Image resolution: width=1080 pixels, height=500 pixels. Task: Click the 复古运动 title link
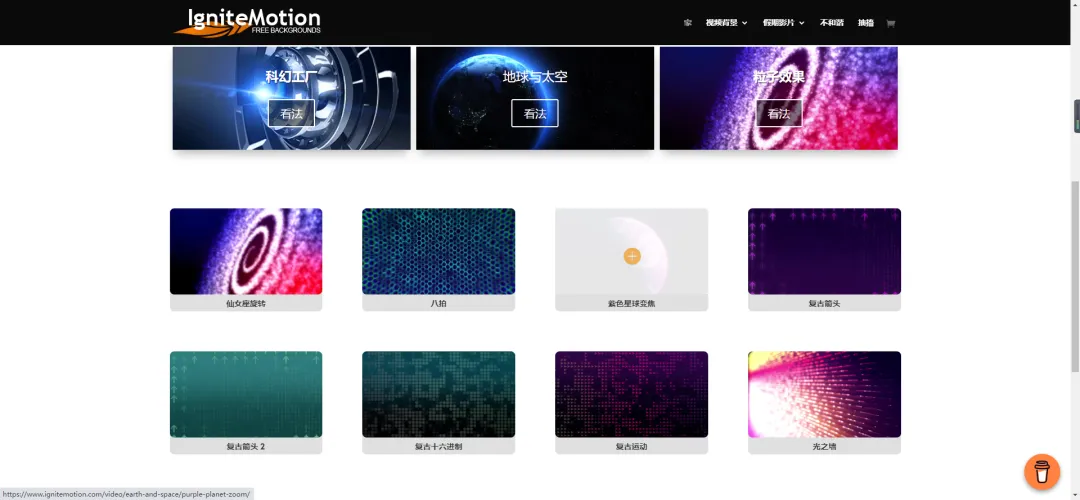631,446
